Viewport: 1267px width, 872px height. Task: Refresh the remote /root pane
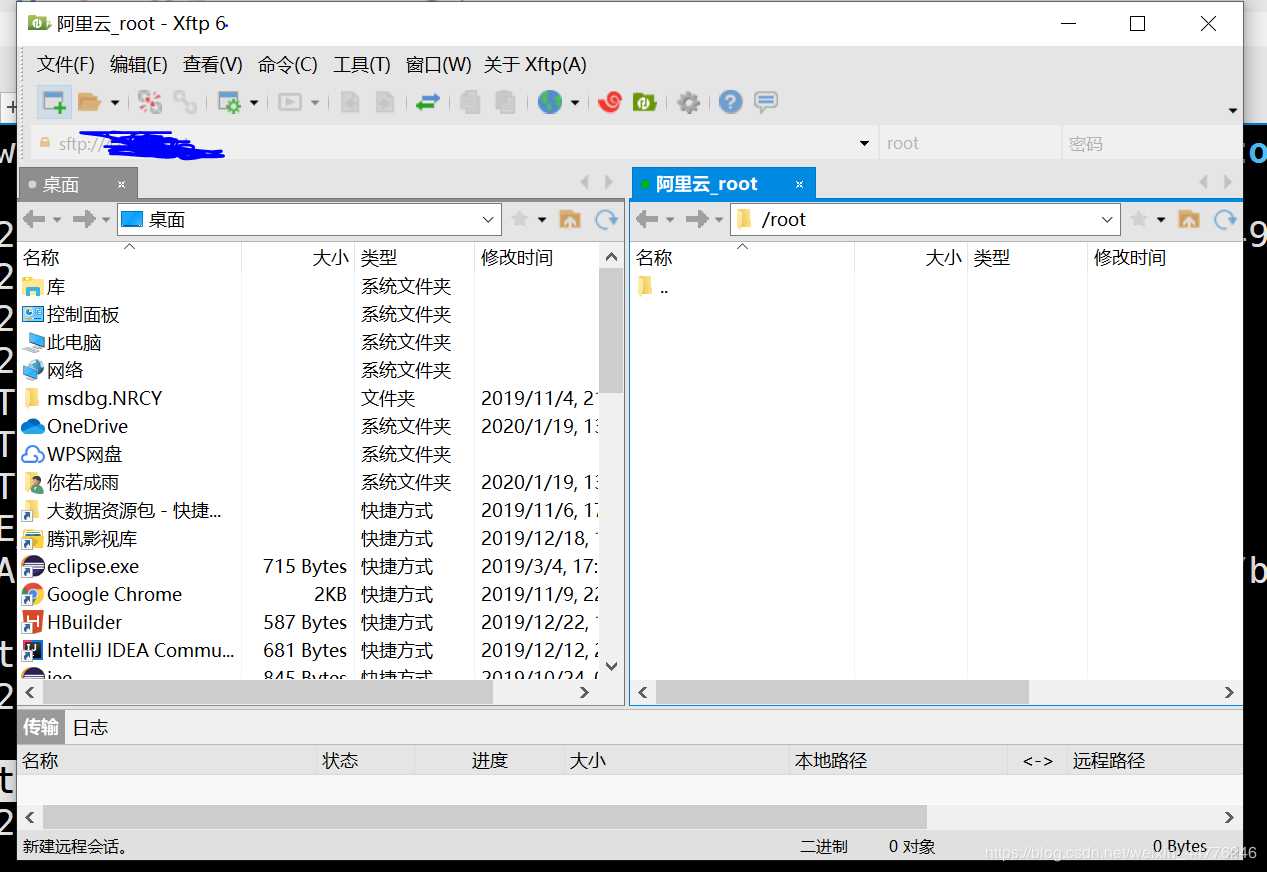(x=1225, y=219)
